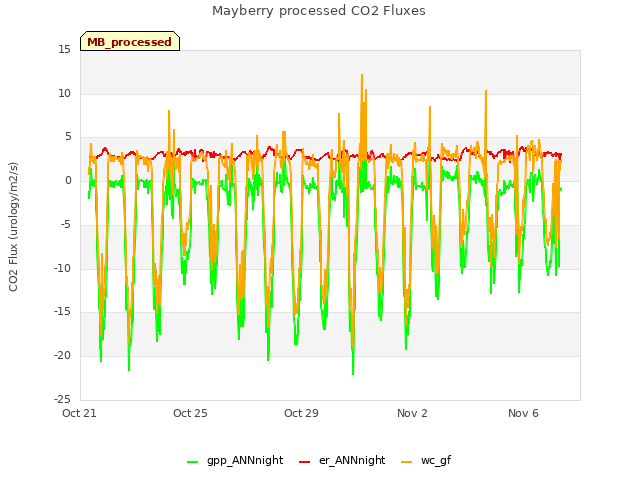The image size is (640, 480).
Task: Click the orange wc_gf legend color marker
Action: (407, 462)
